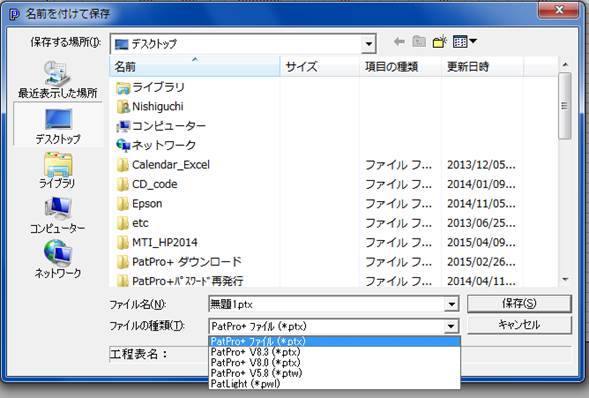Image resolution: width=589 pixels, height=398 pixels.
Task: Sort by 名前 column header
Action: (x=195, y=66)
